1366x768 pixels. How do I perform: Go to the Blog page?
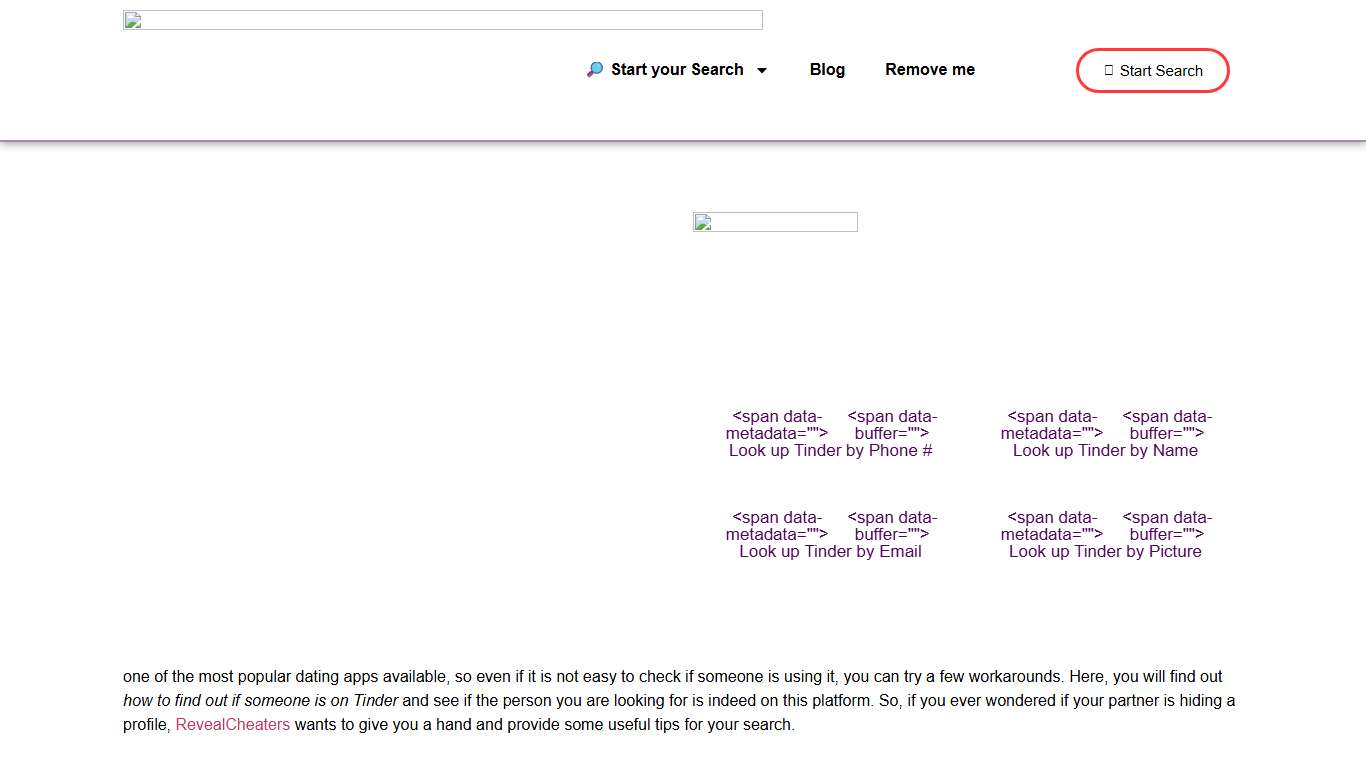point(827,70)
